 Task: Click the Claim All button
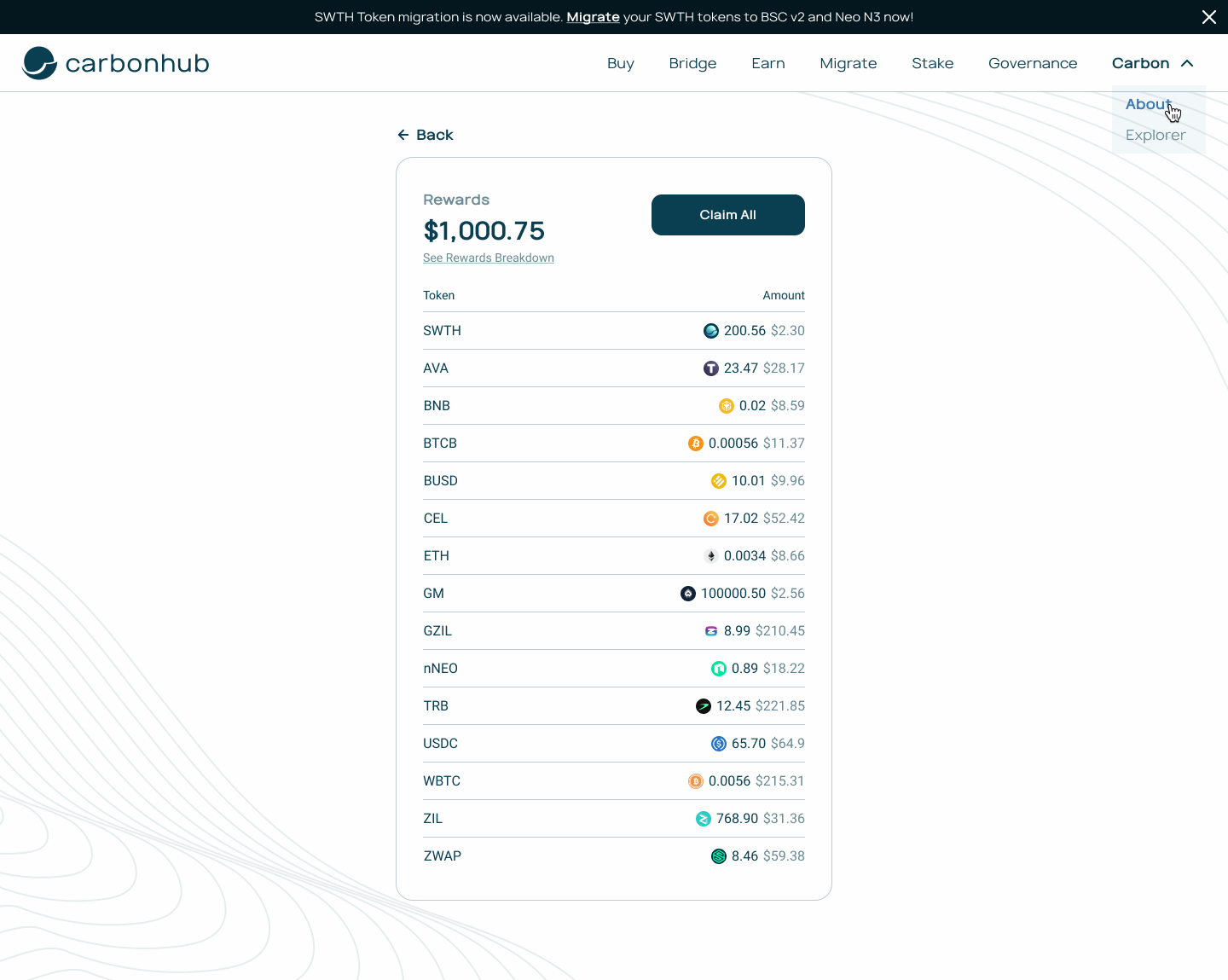click(x=728, y=215)
